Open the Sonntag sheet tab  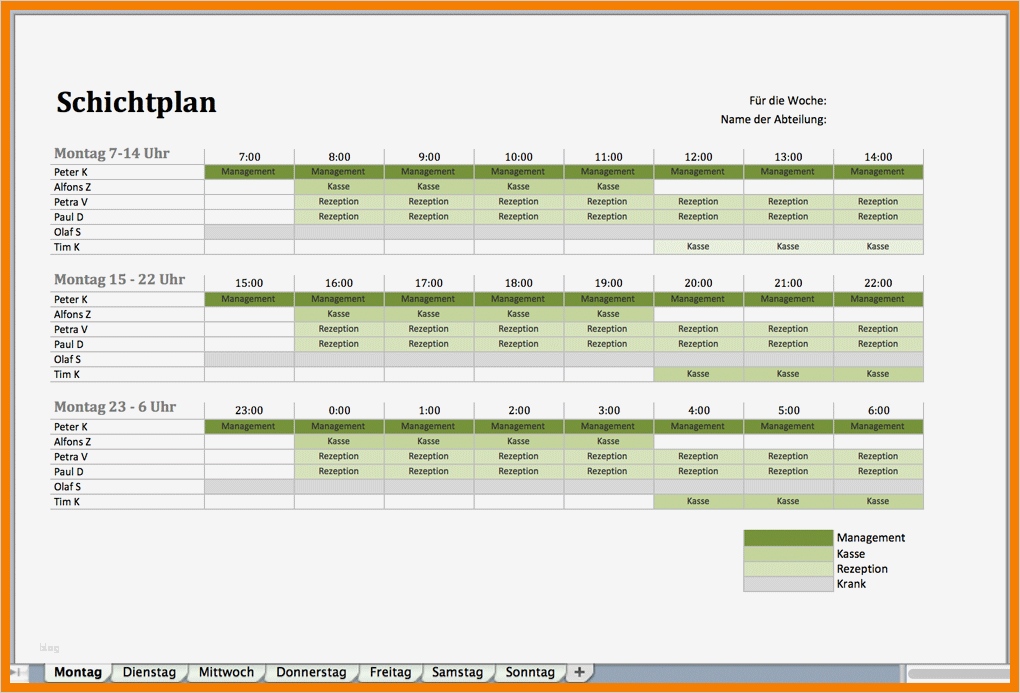coord(529,672)
